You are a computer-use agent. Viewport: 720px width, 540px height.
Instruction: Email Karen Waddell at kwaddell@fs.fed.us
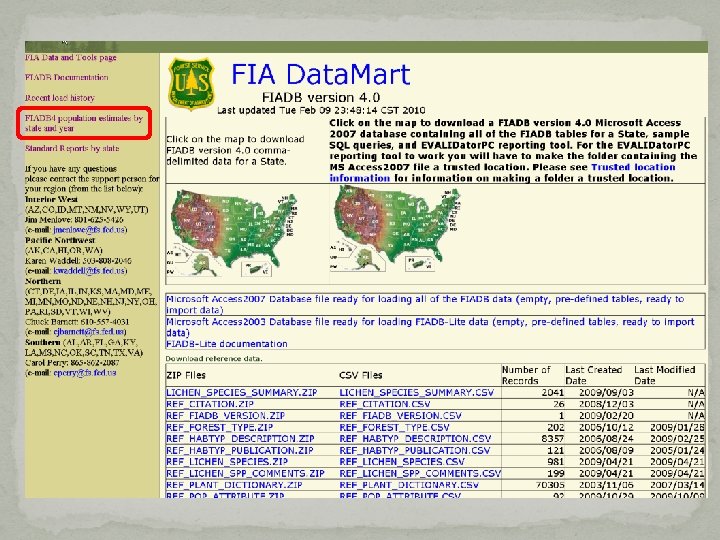(89, 270)
